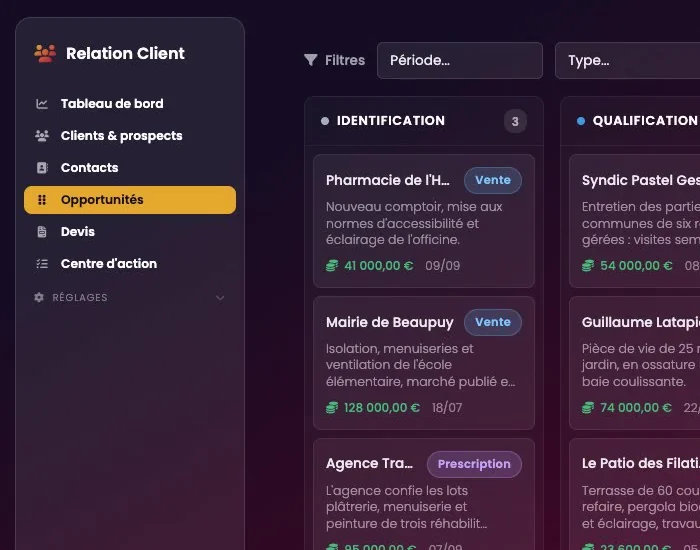Click the 41 000,00 € amount
This screenshot has width=700, height=550.
coord(379,266)
